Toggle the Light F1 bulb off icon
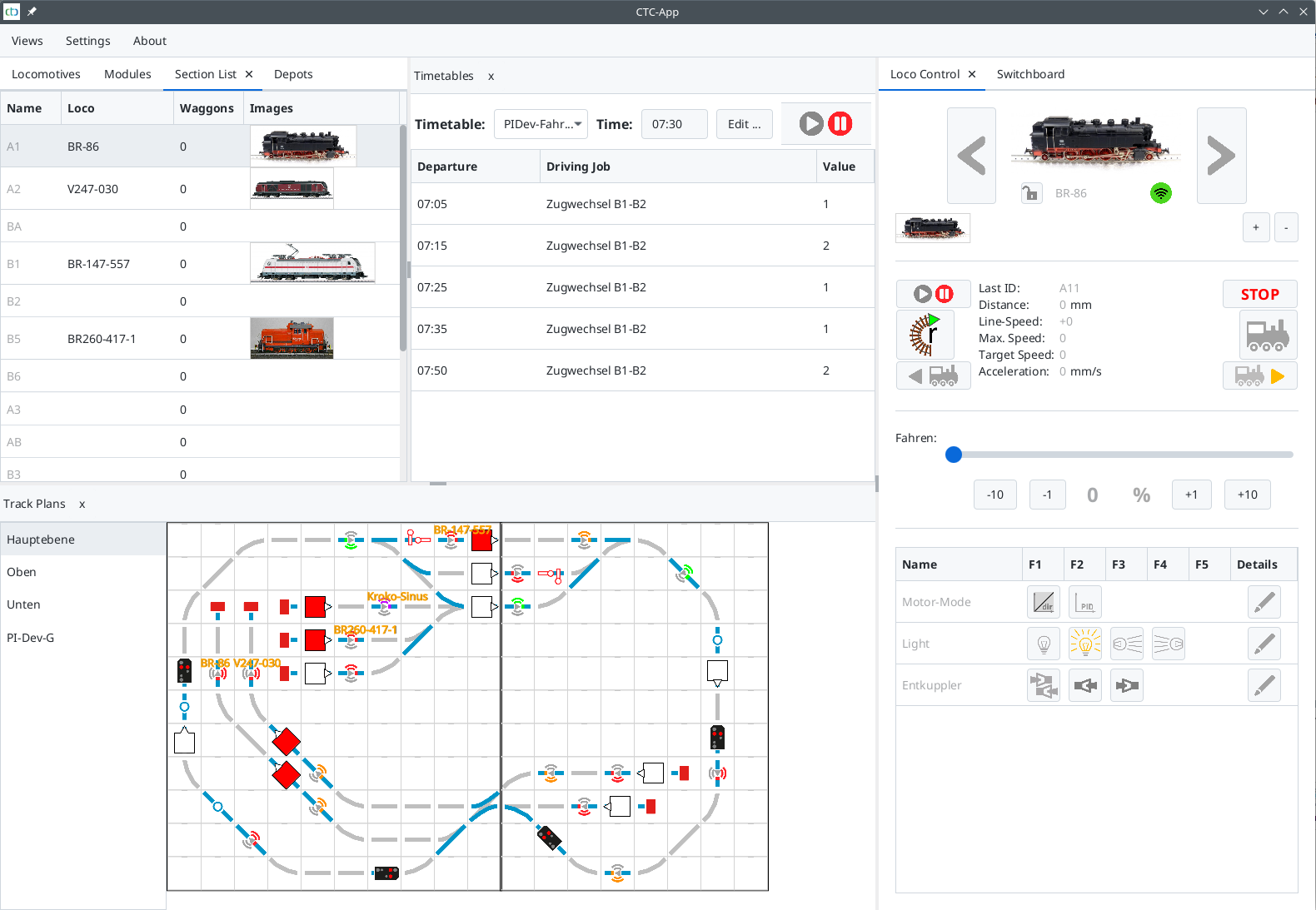1316x910 pixels. [x=1043, y=644]
